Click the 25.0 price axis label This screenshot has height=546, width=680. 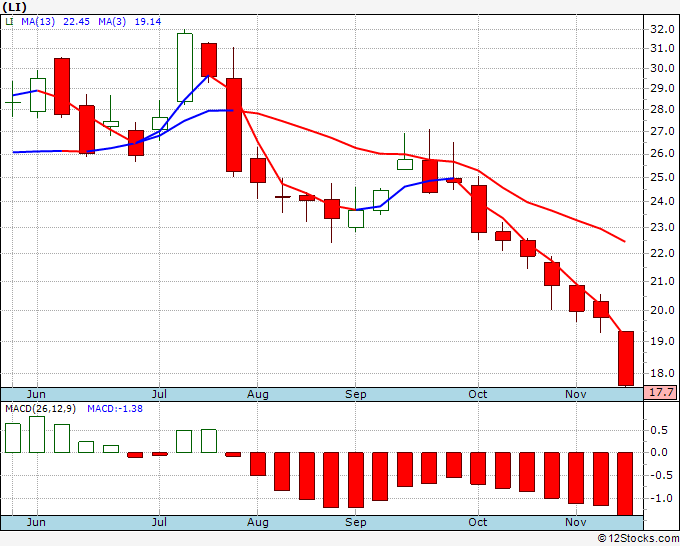662,177
